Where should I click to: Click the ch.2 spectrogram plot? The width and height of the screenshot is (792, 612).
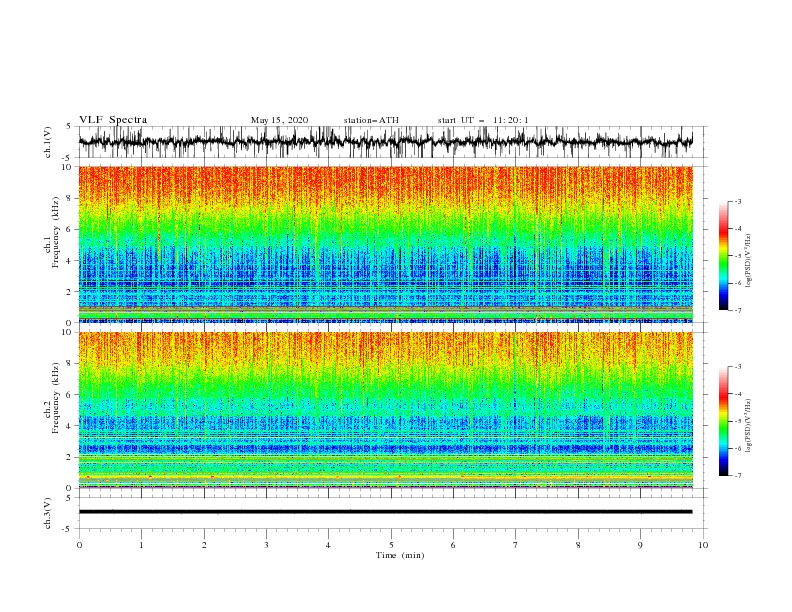(x=385, y=410)
